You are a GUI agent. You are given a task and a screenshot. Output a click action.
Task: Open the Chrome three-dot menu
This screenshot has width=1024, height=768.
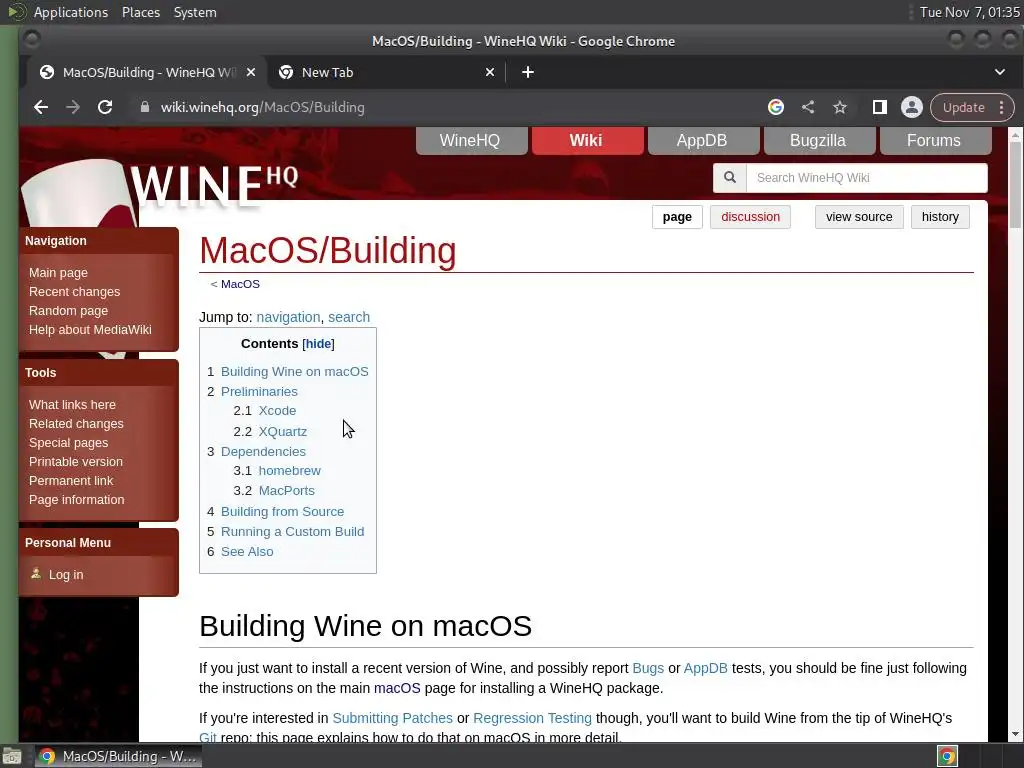point(1002,108)
